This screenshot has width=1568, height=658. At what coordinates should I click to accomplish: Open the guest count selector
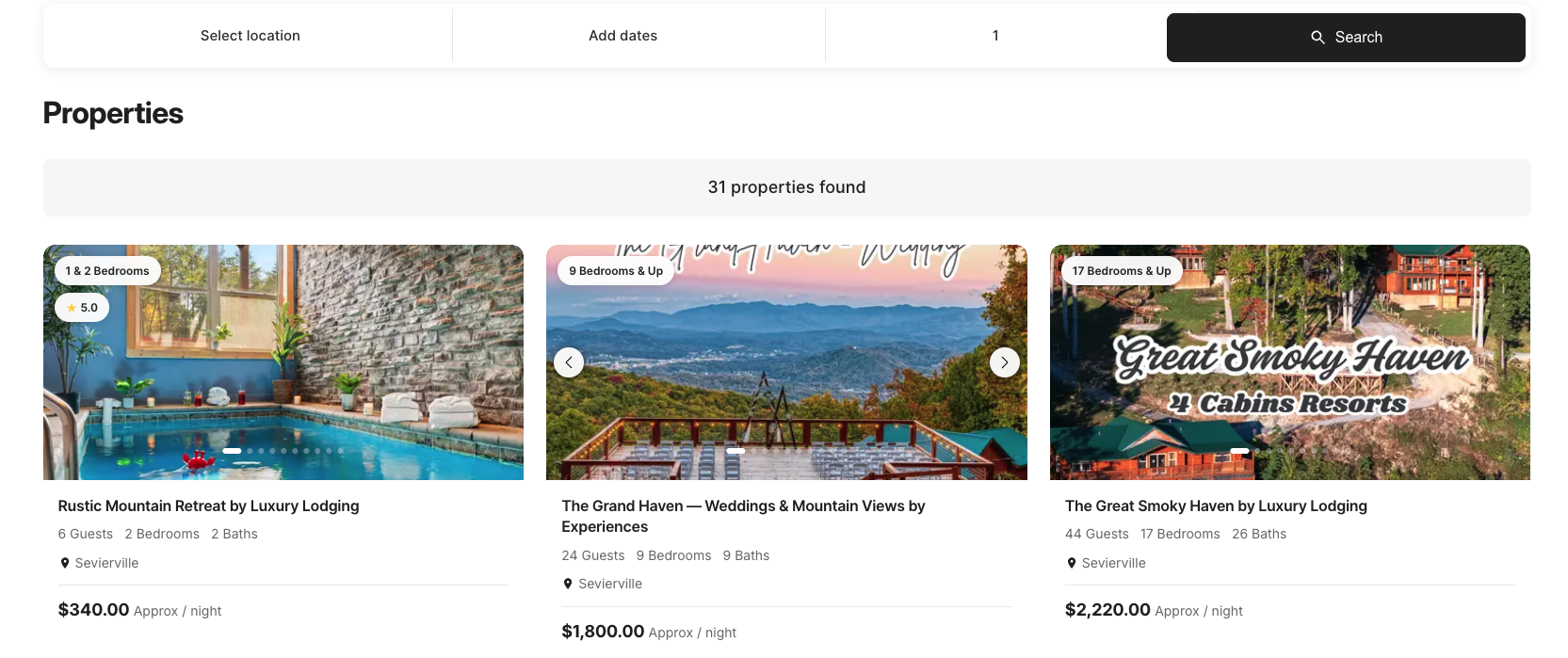pos(994,36)
